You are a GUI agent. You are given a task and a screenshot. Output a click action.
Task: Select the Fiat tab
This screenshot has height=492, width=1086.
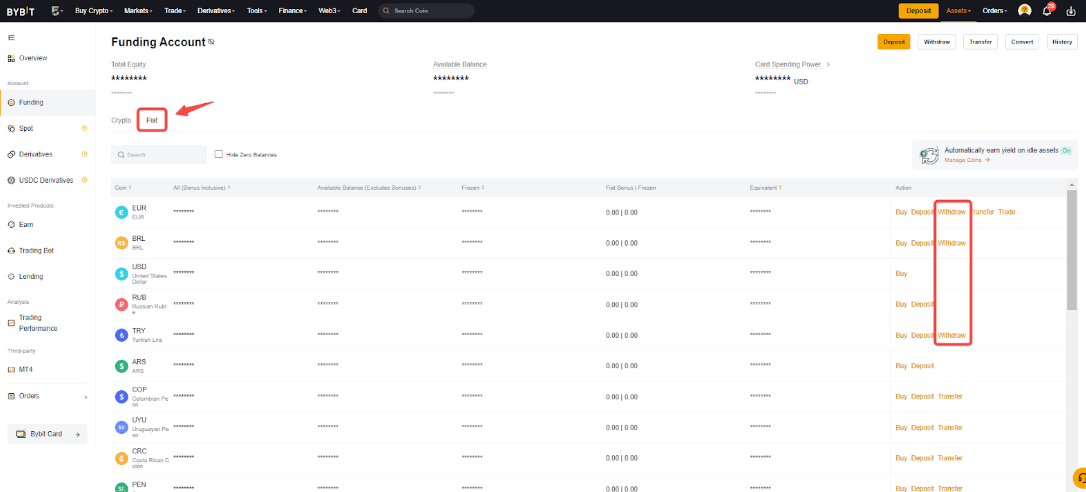pyautogui.click(x=152, y=120)
